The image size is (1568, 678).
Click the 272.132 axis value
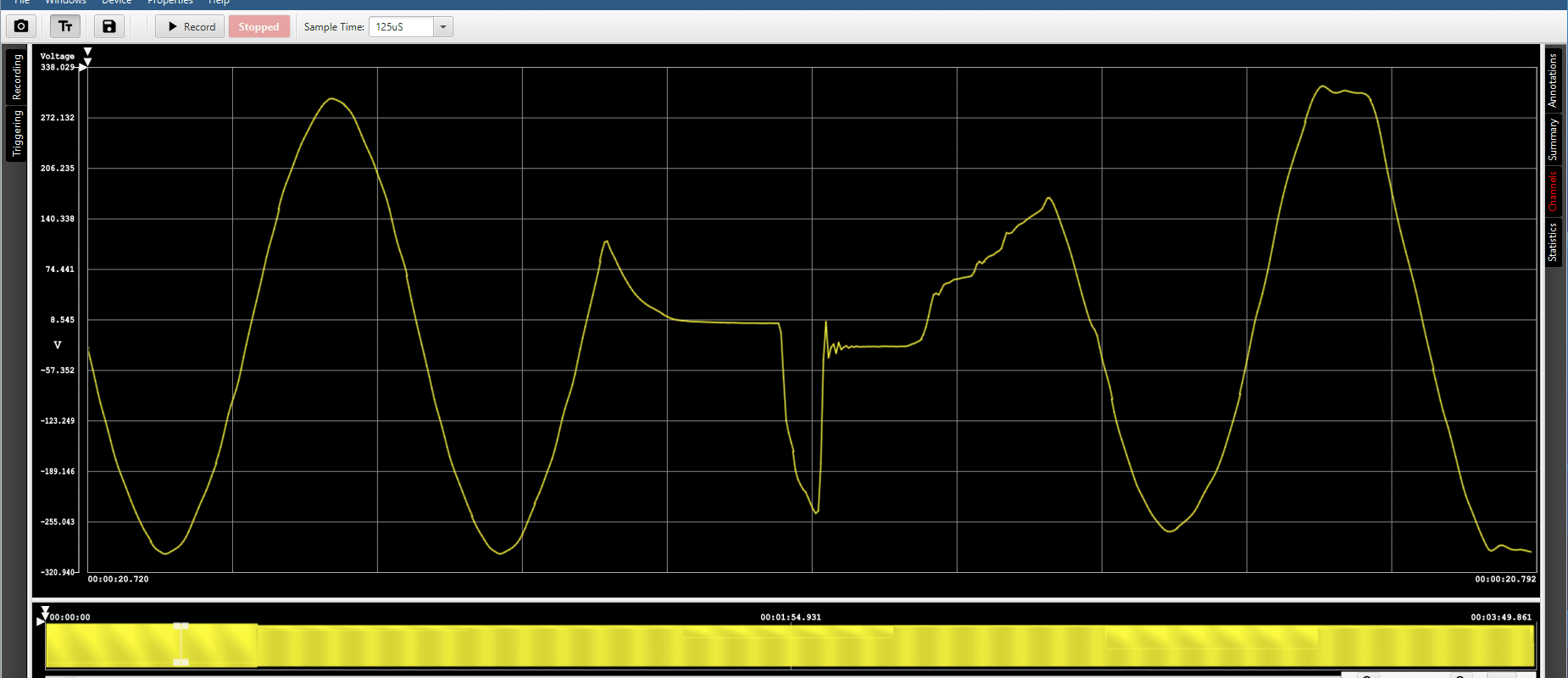58,118
